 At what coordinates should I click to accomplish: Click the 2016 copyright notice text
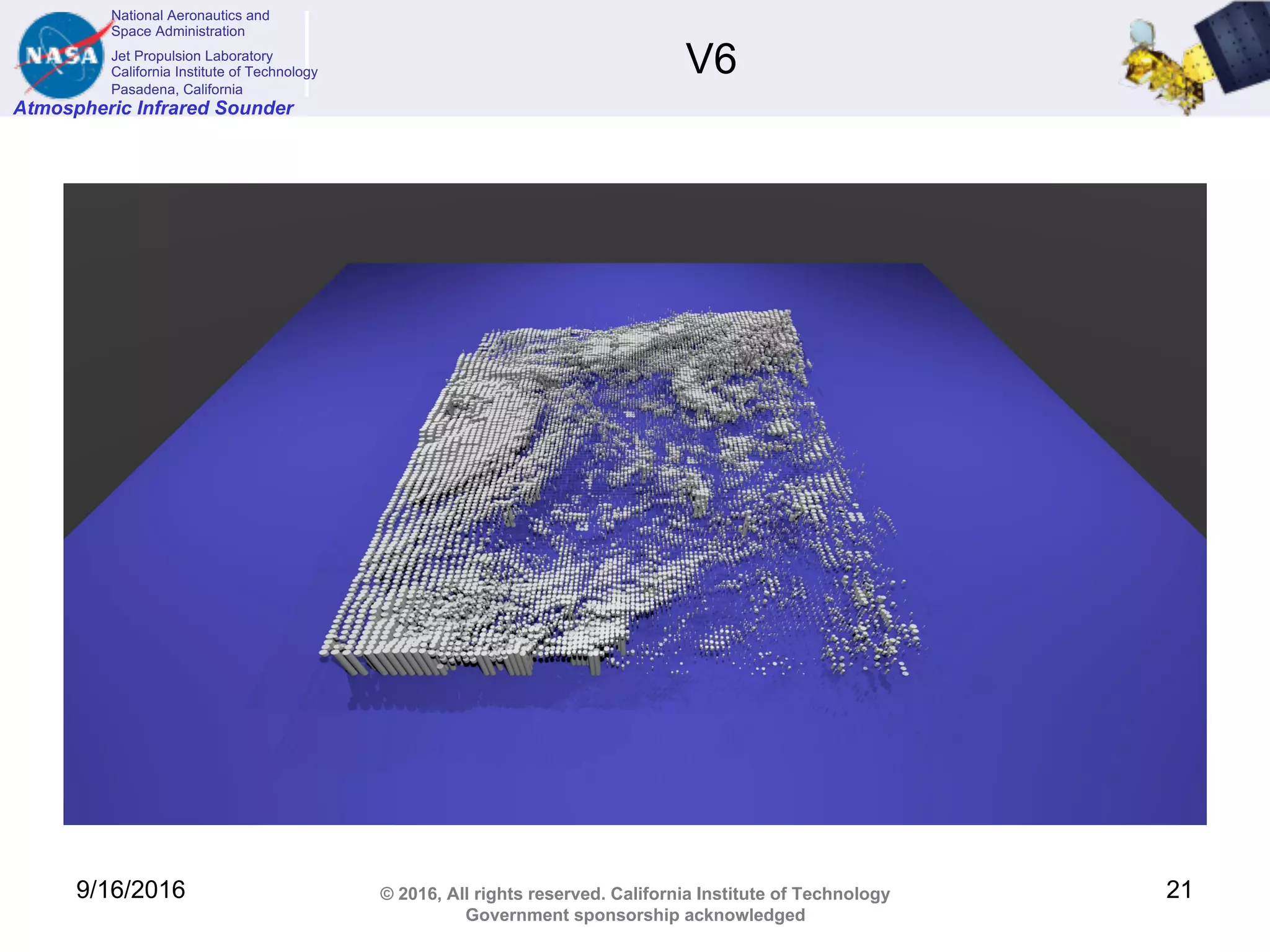pos(634,894)
